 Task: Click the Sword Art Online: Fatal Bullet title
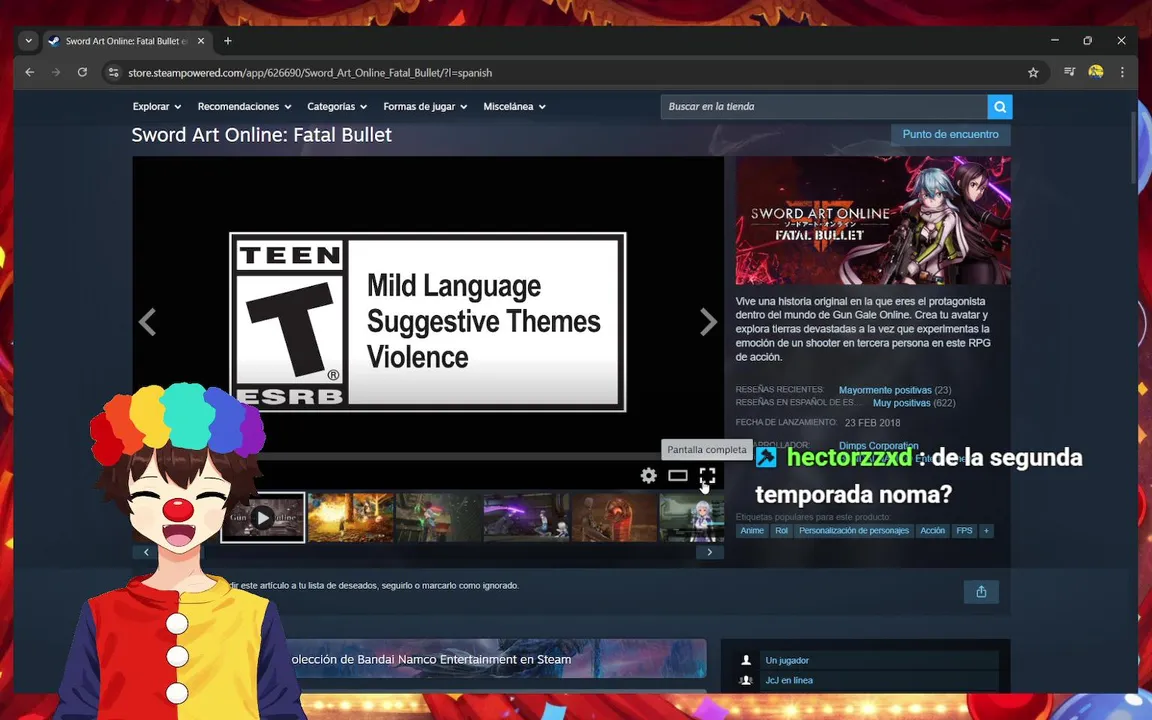[x=262, y=135]
